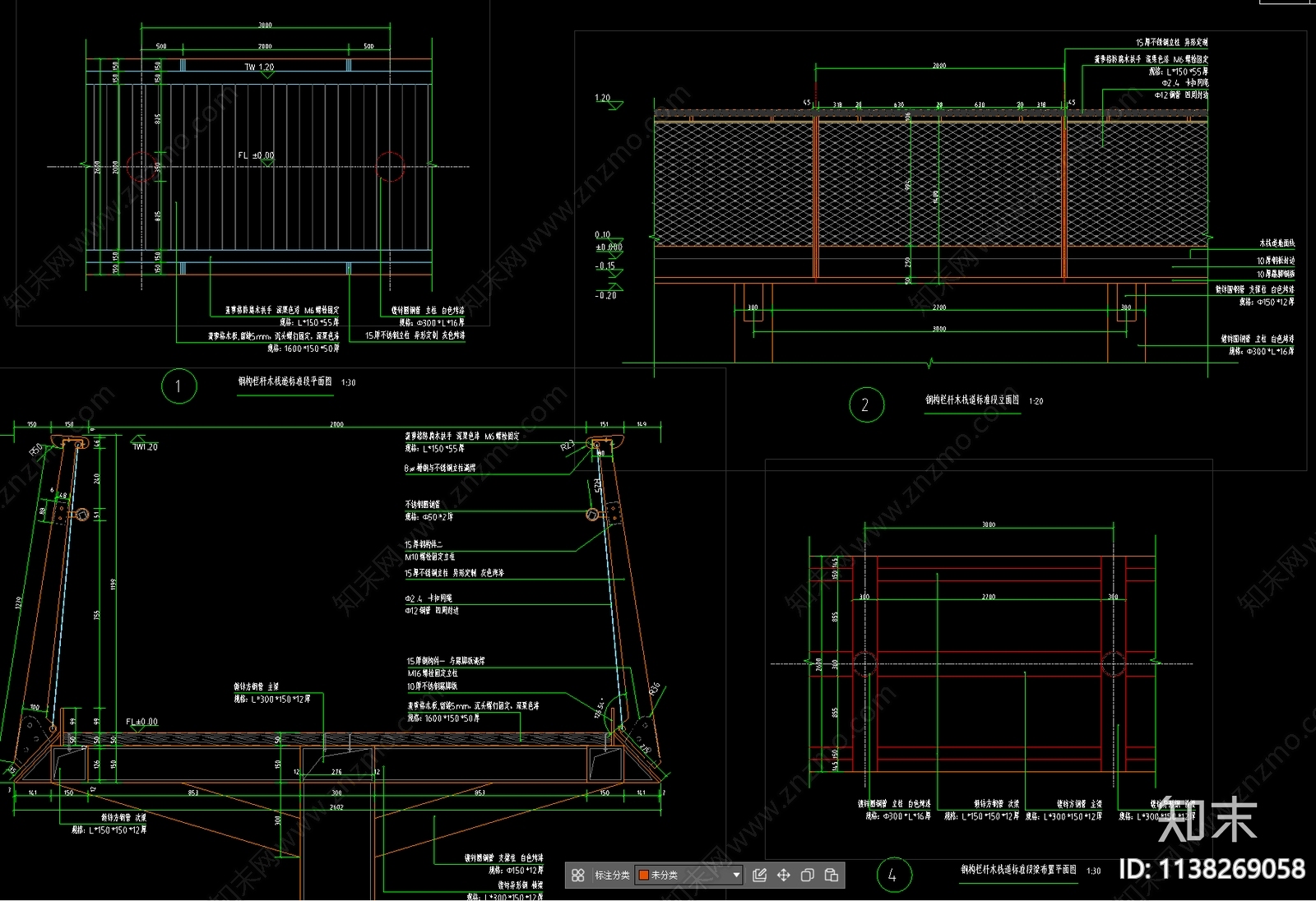Select the FL ±0.00 elevation label in plan

tap(256, 155)
